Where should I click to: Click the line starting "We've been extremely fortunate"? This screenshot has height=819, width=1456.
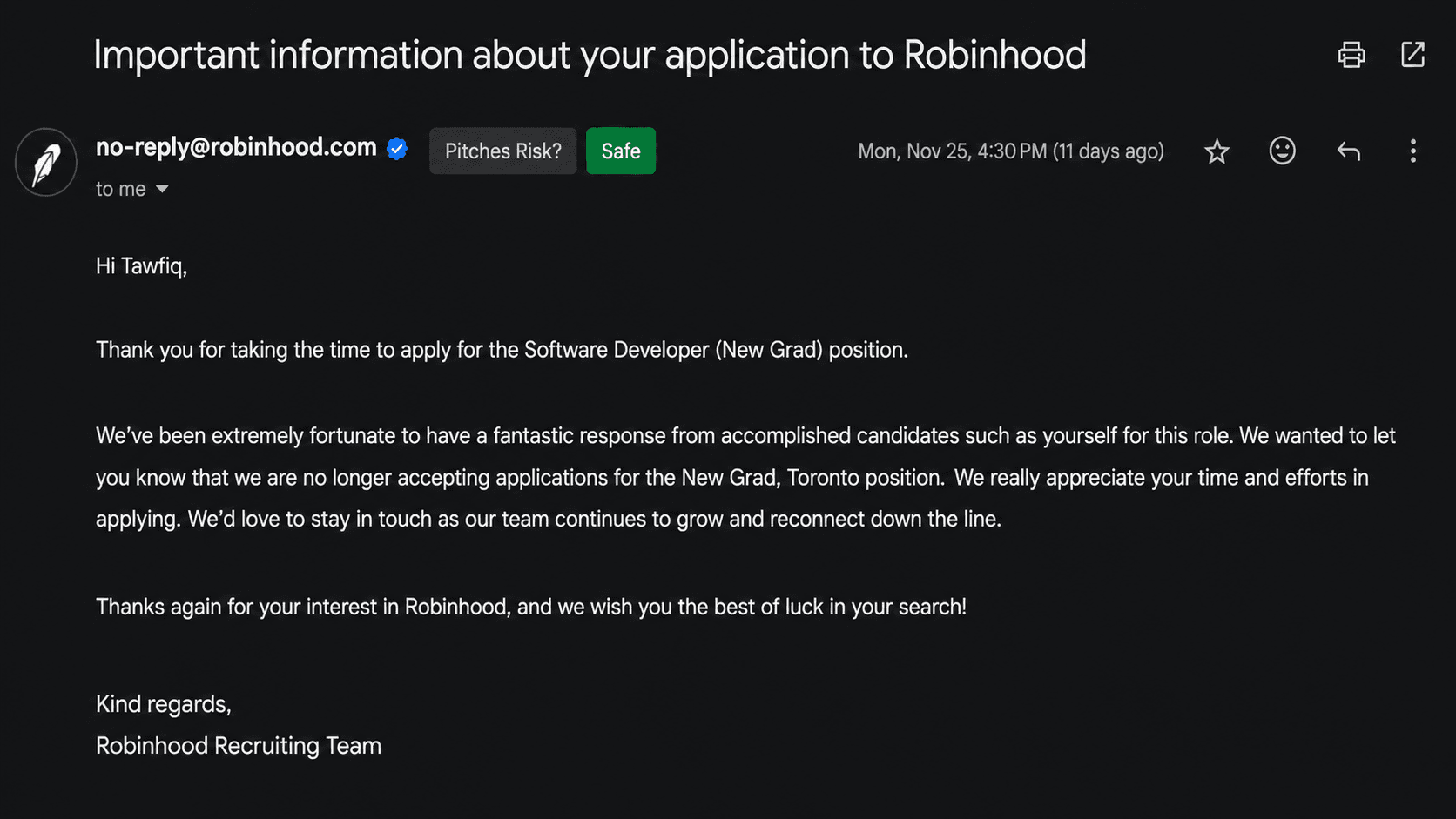click(745, 436)
